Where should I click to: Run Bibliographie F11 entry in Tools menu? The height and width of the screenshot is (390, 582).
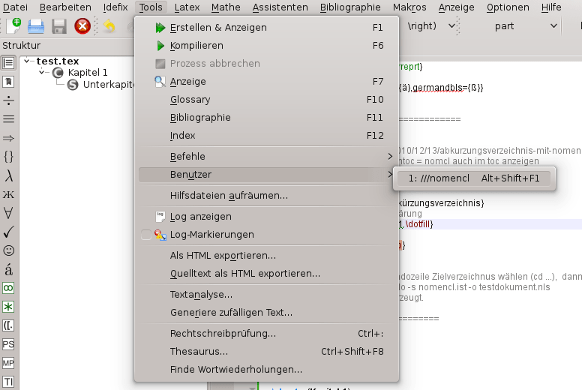pos(266,118)
